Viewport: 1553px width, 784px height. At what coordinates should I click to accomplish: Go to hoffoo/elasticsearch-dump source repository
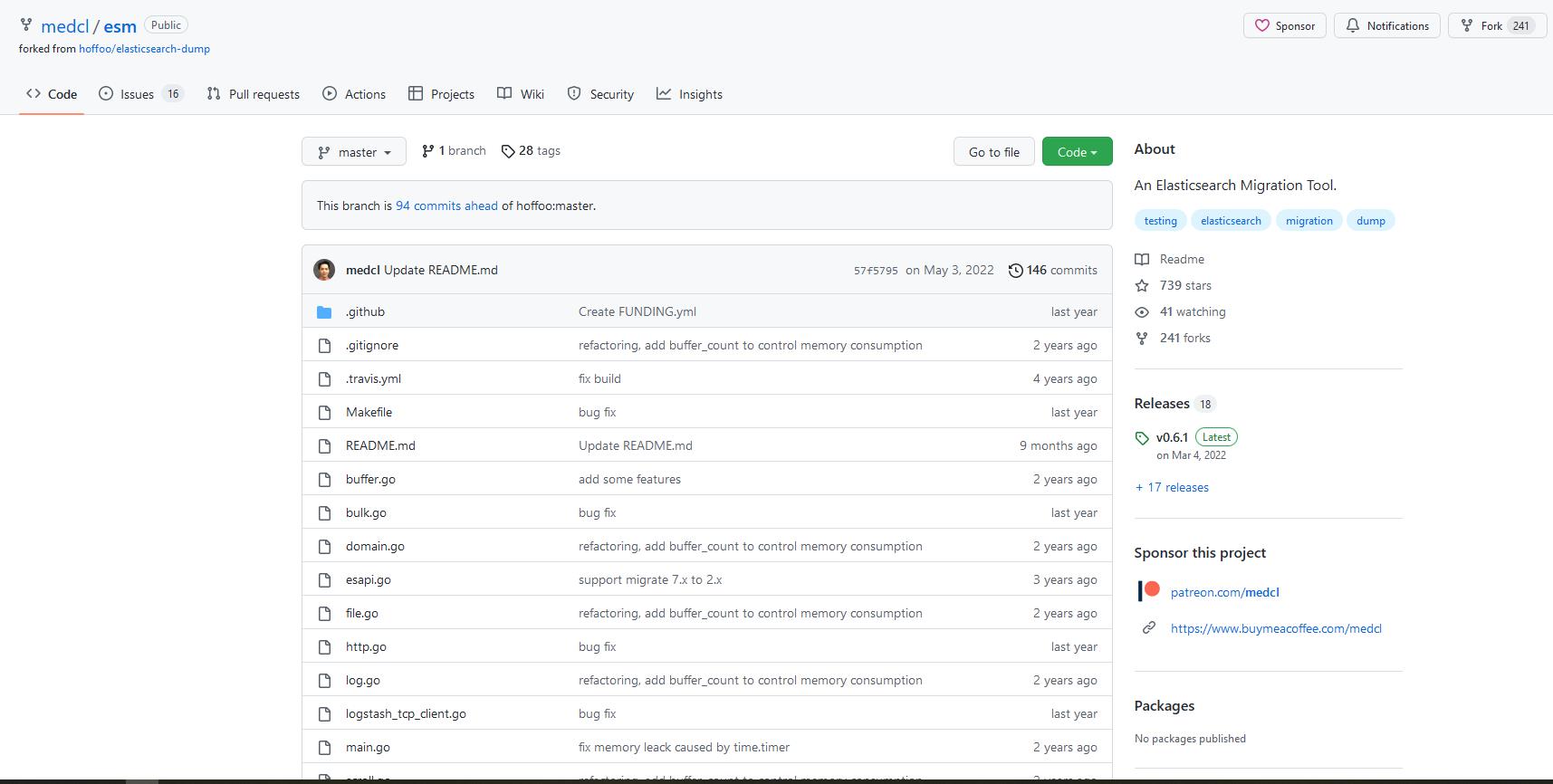(144, 49)
